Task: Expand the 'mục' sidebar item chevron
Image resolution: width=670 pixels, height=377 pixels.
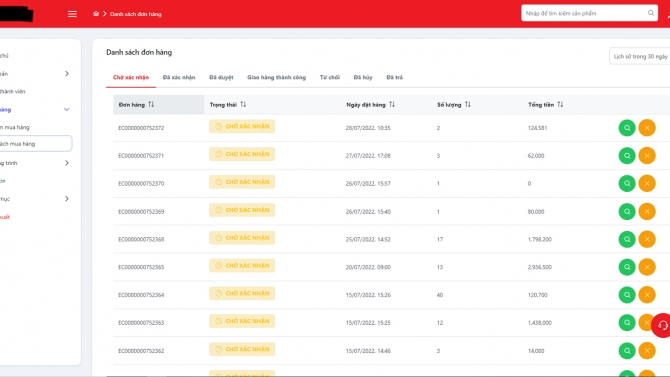Action: click(x=67, y=199)
